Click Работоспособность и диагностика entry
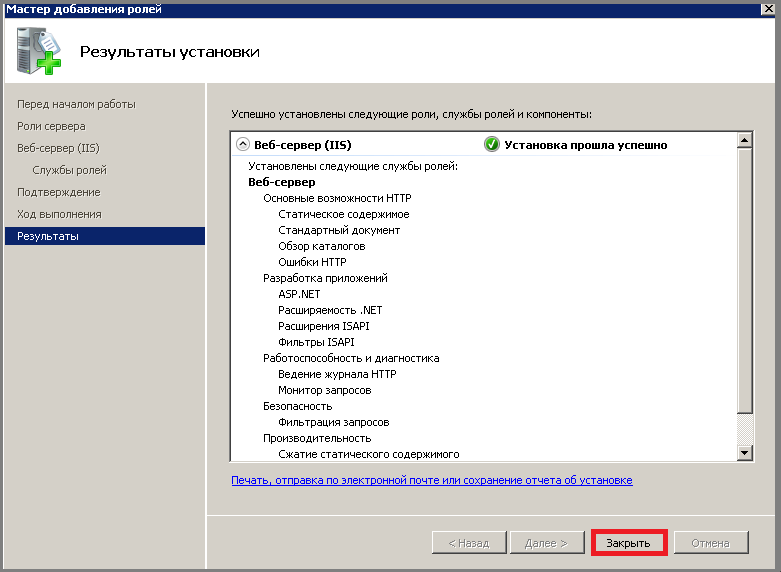The image size is (781, 572). point(351,358)
